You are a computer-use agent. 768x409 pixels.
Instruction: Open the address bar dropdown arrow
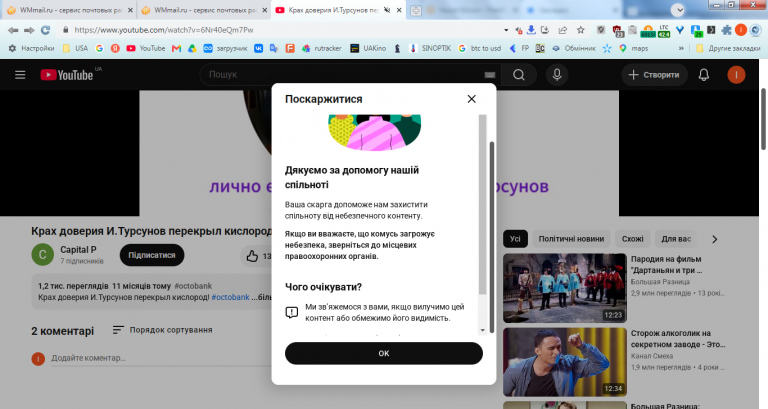pos(506,30)
